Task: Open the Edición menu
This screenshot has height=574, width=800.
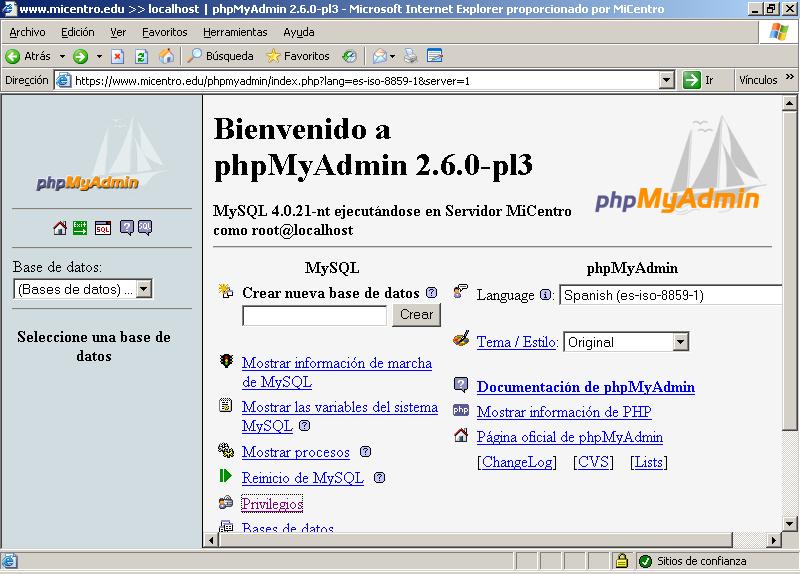Action: pyautogui.click(x=78, y=32)
